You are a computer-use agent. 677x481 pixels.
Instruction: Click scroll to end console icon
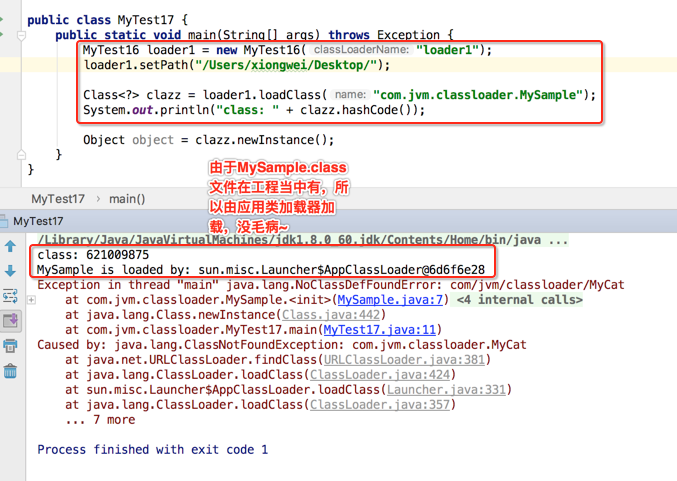(10, 321)
